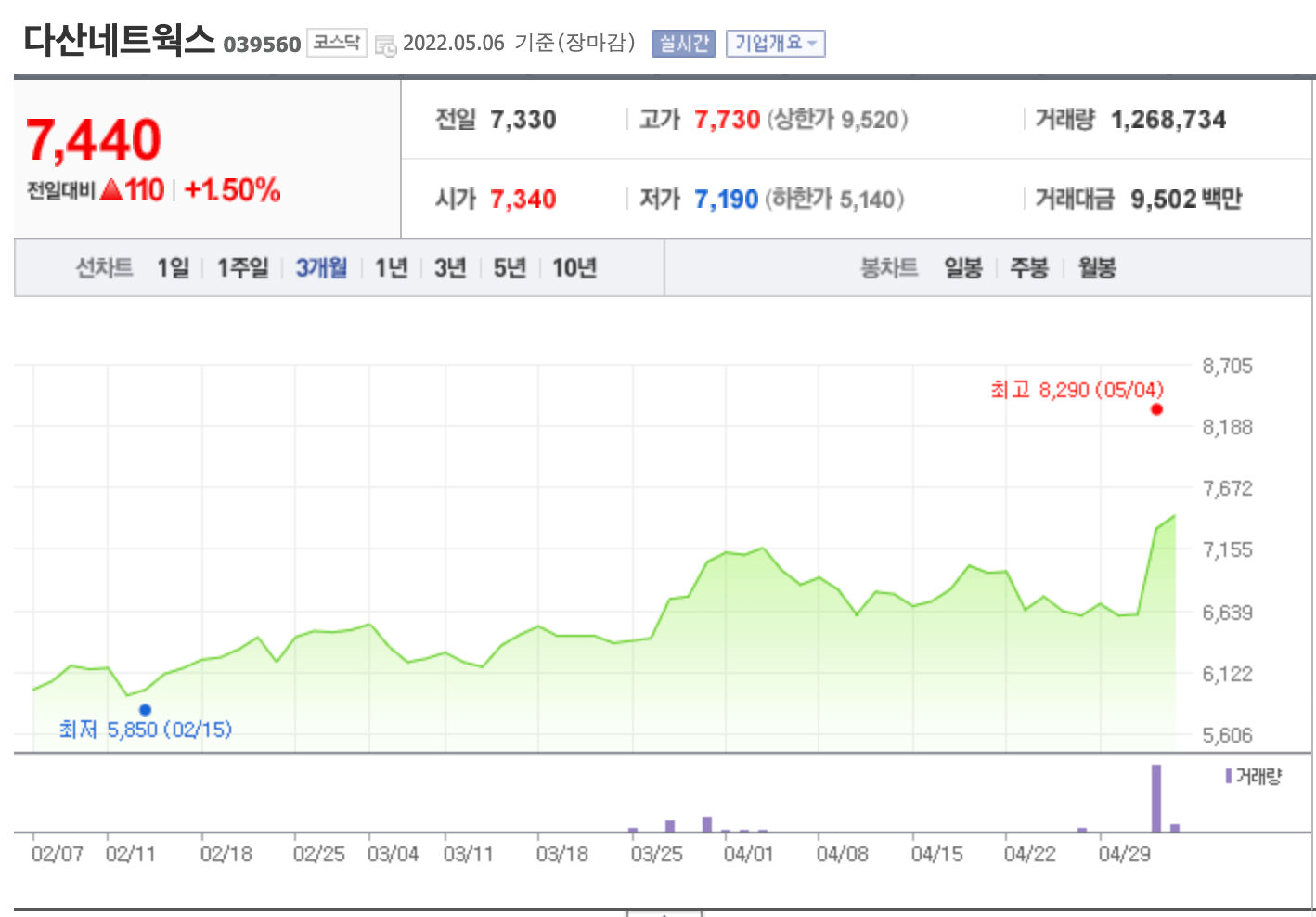Click the 다산네트웍스 company name heading
The height and width of the screenshot is (917, 1316).
pos(120,40)
